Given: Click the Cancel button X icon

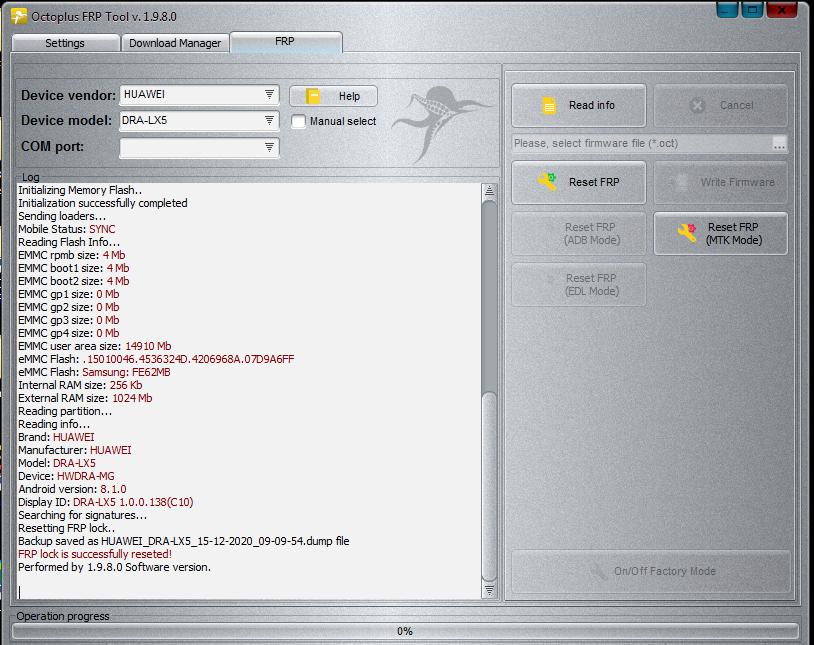Looking at the screenshot, I should pos(697,105).
